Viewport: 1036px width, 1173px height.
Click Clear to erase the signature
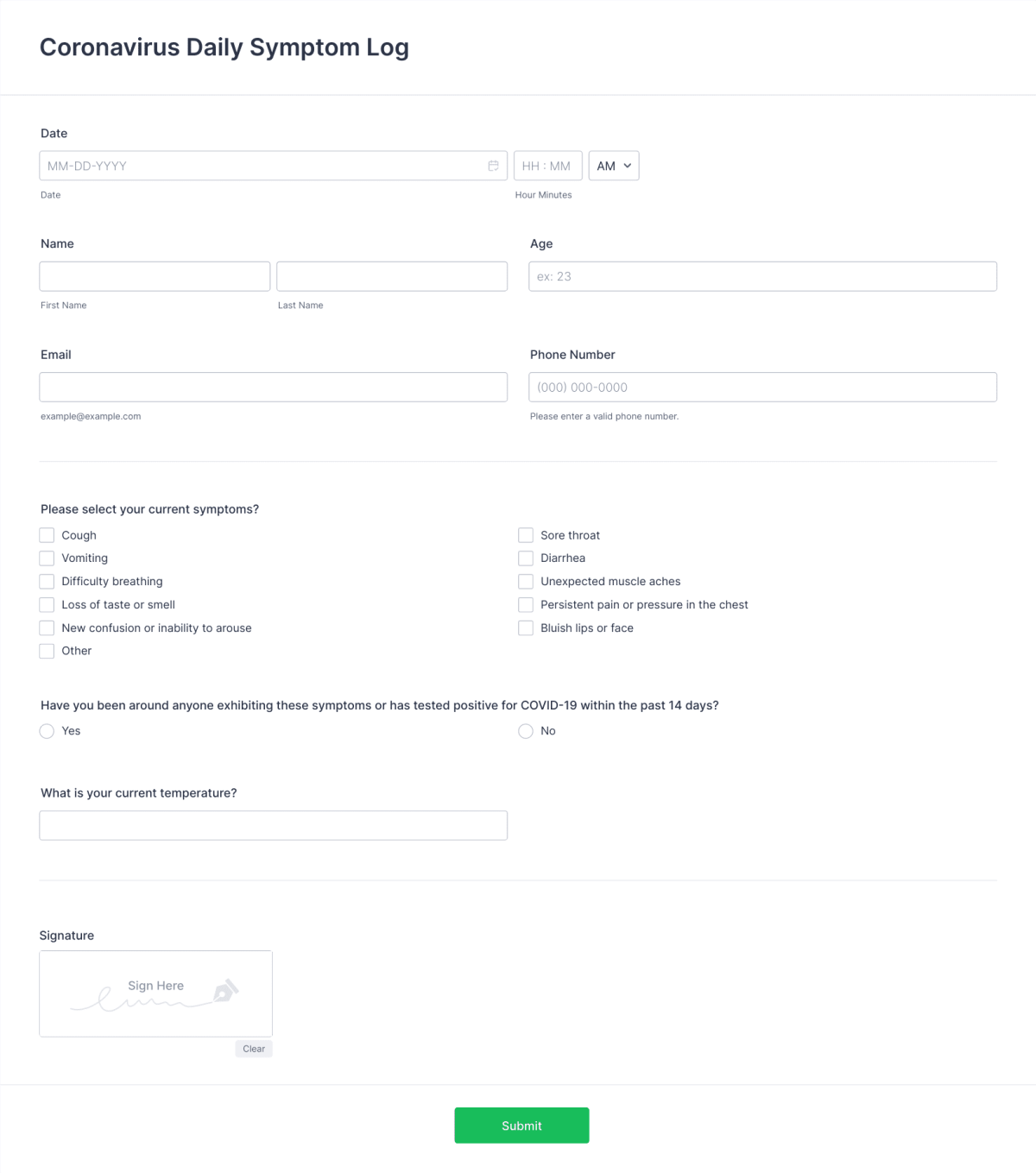tap(254, 1049)
